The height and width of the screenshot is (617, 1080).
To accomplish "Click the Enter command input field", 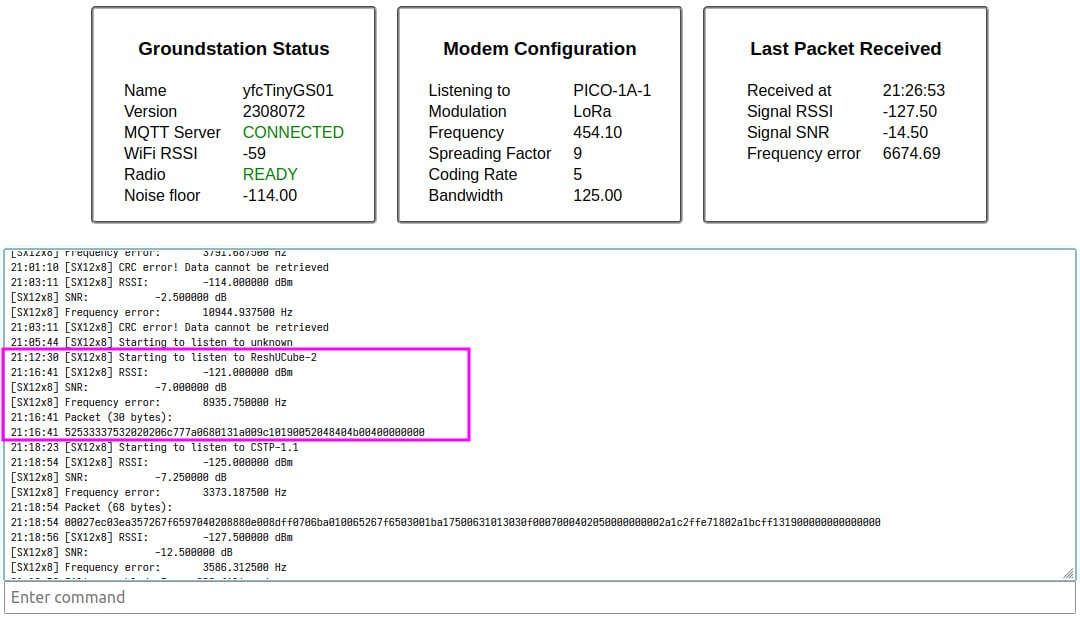I will coord(540,598).
